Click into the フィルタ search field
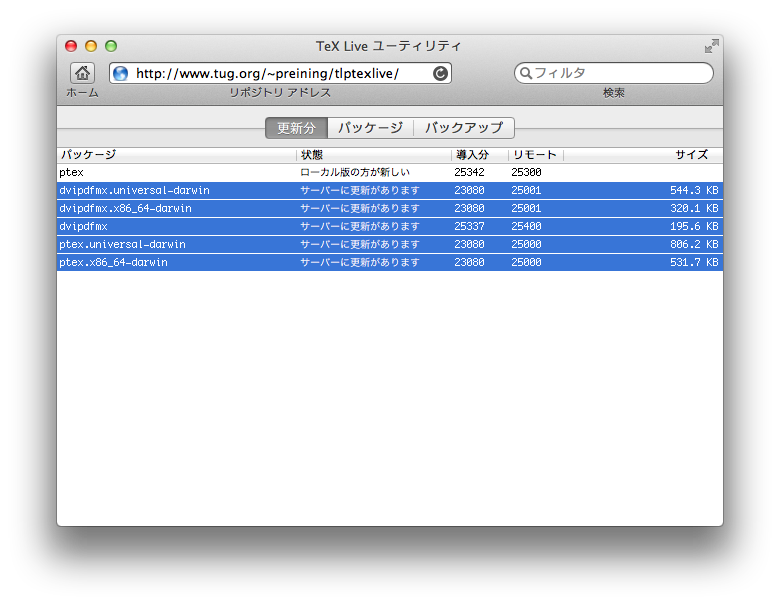Image resolution: width=780 pixels, height=605 pixels. click(x=614, y=74)
